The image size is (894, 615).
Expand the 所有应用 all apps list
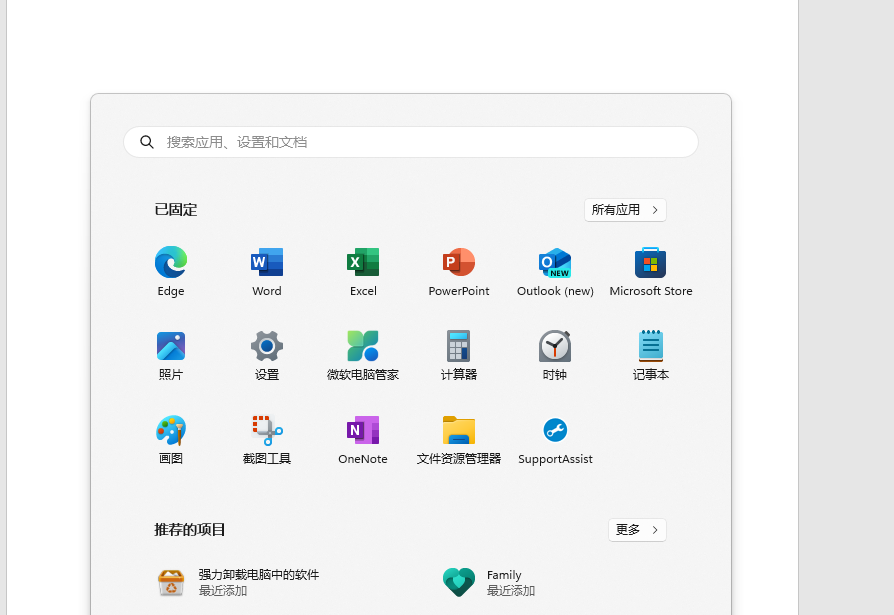click(625, 210)
